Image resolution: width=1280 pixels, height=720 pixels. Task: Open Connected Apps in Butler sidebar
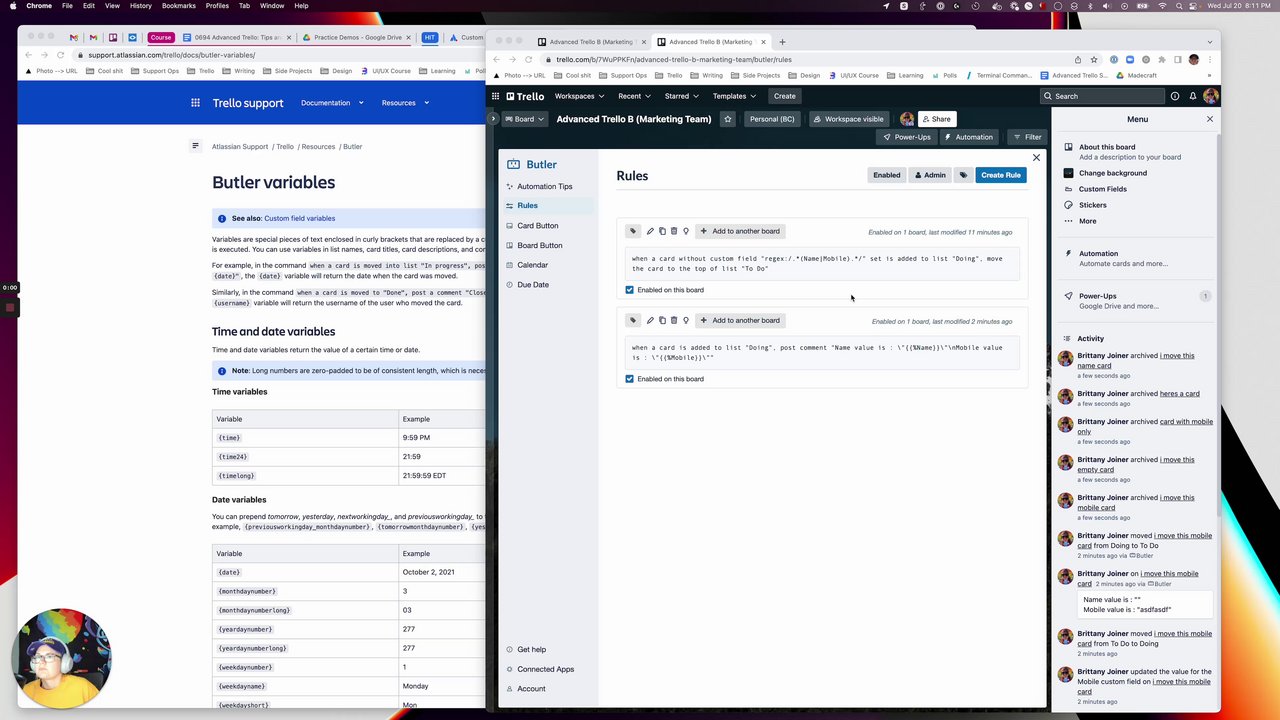click(545, 669)
